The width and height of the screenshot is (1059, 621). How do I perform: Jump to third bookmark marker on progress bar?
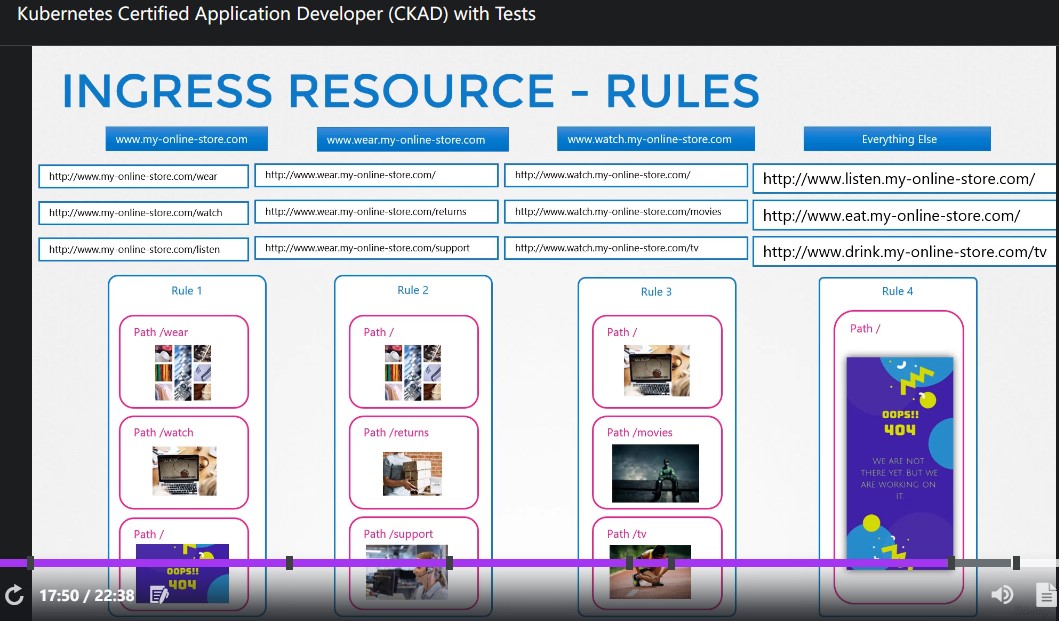pos(450,562)
